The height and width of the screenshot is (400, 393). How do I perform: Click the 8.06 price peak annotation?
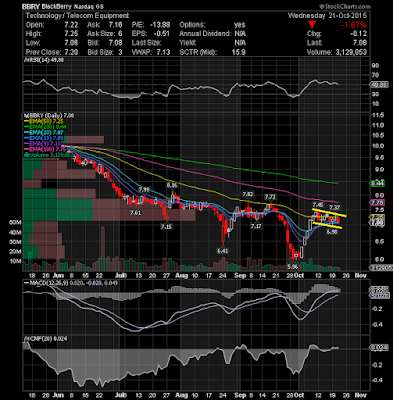172,185
